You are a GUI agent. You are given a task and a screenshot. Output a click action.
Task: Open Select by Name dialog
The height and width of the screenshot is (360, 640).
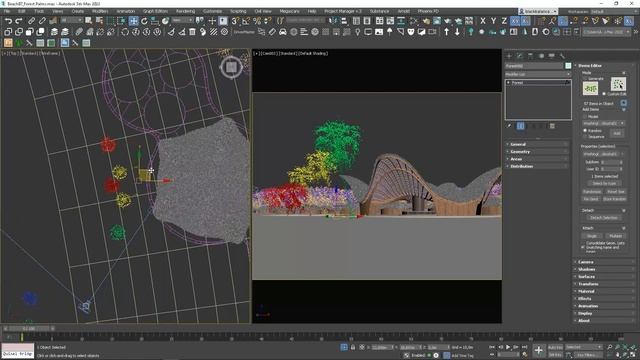pyautogui.click(x=99, y=20)
